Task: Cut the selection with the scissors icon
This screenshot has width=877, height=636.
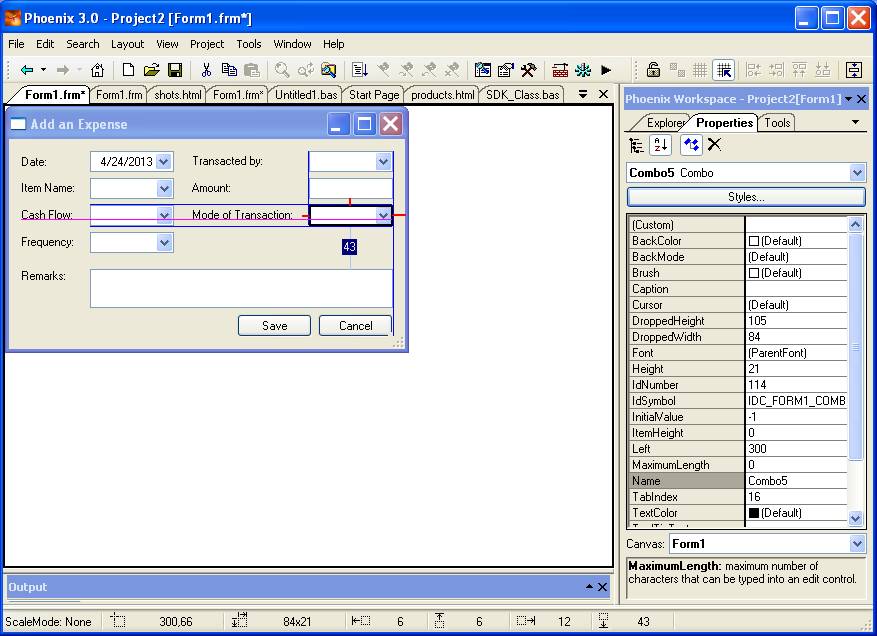Action: click(x=206, y=70)
